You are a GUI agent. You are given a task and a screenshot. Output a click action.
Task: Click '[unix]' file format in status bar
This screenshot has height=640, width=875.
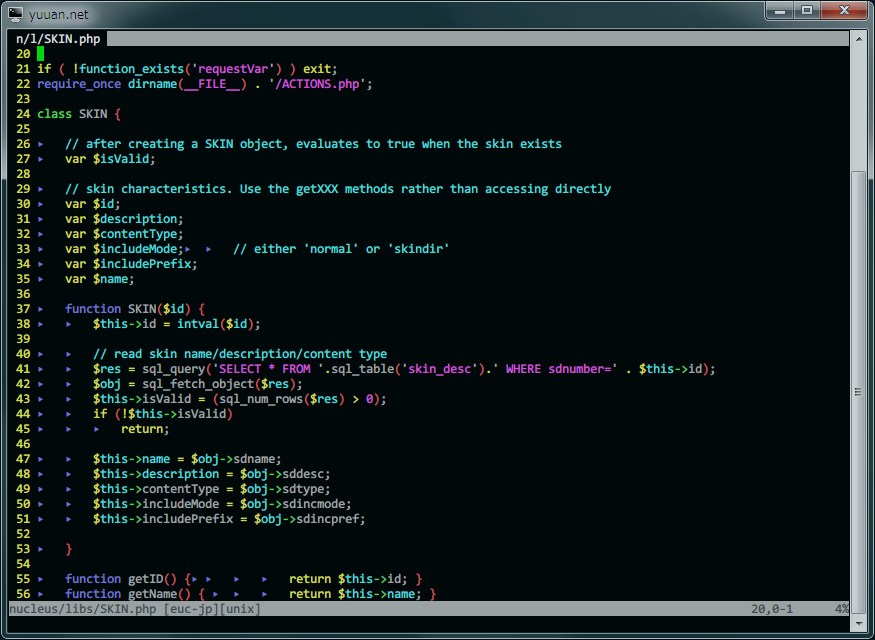[x=240, y=609]
